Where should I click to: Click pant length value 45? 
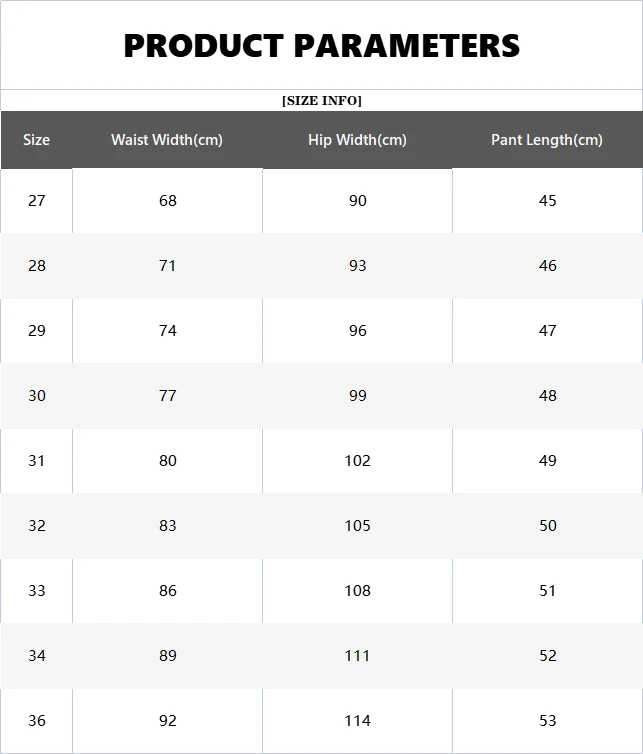[x=548, y=201]
